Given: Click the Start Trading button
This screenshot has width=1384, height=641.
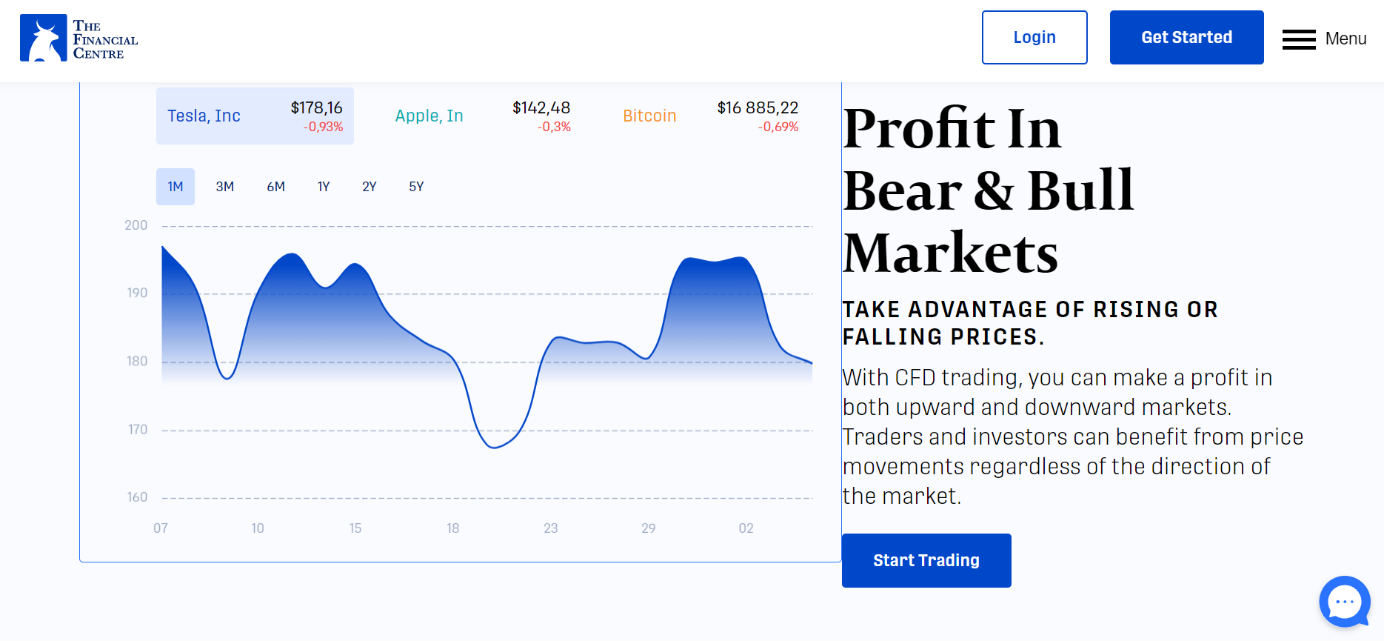Looking at the screenshot, I should [x=926, y=561].
